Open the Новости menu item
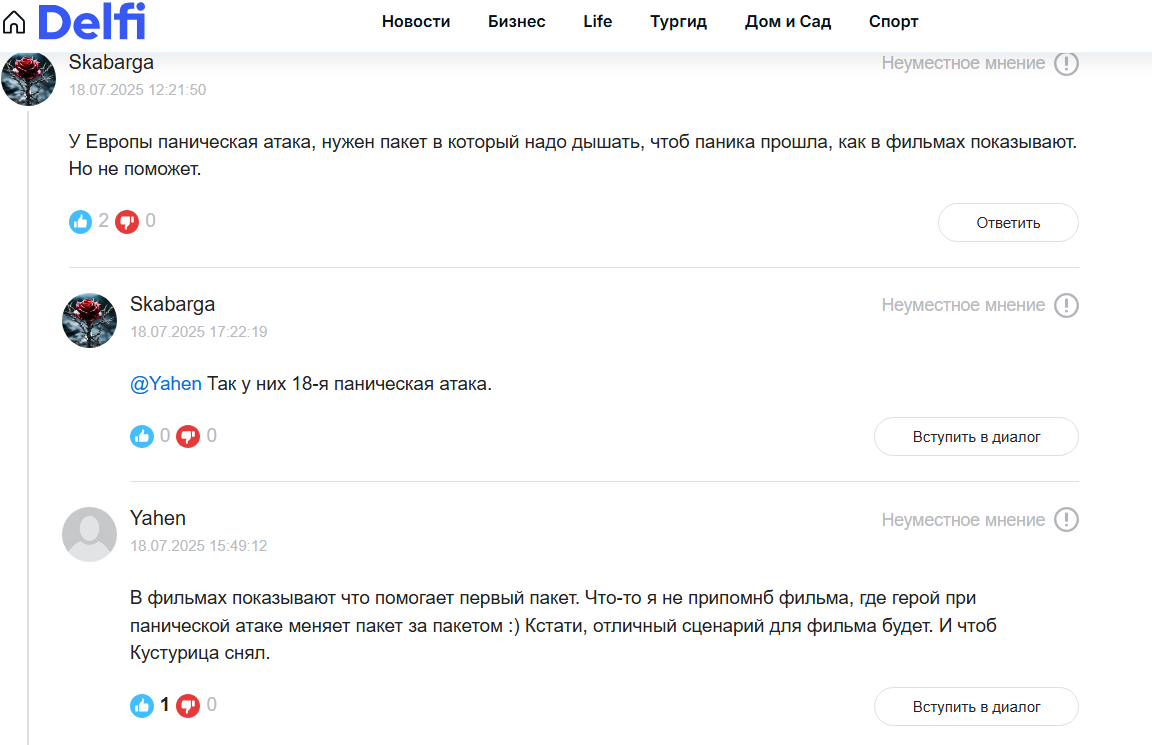This screenshot has height=745, width=1152. pyautogui.click(x=416, y=22)
